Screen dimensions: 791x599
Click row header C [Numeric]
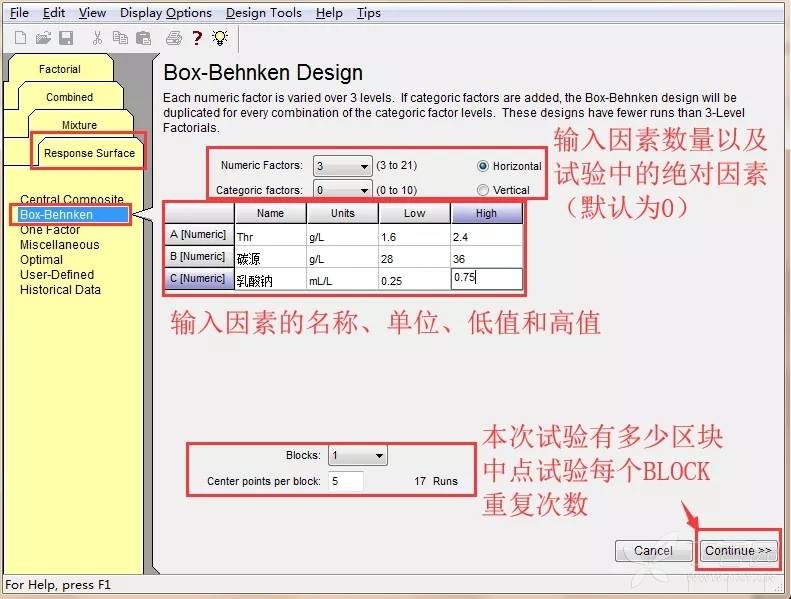199,279
